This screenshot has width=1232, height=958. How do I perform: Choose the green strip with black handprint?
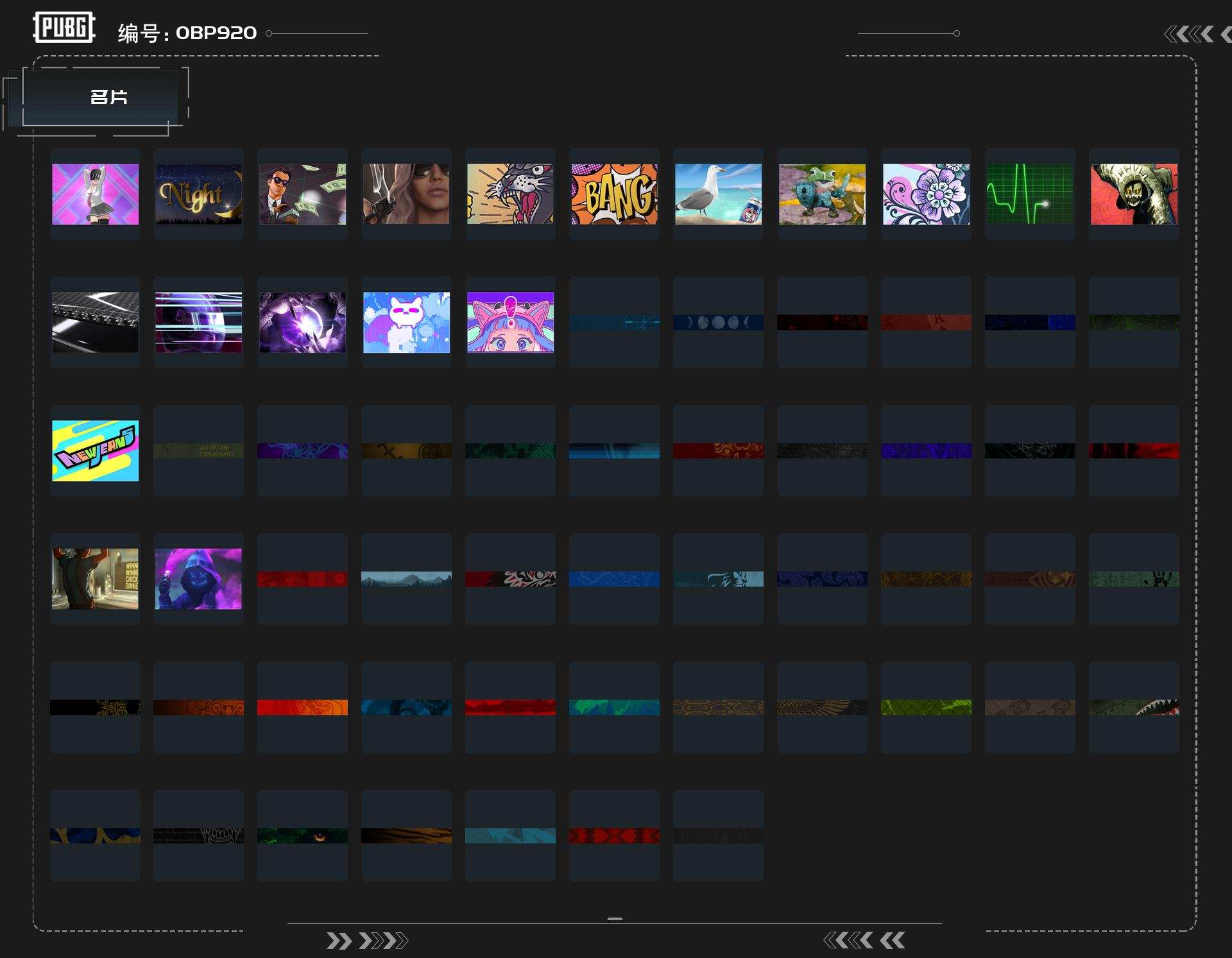pos(1134,579)
